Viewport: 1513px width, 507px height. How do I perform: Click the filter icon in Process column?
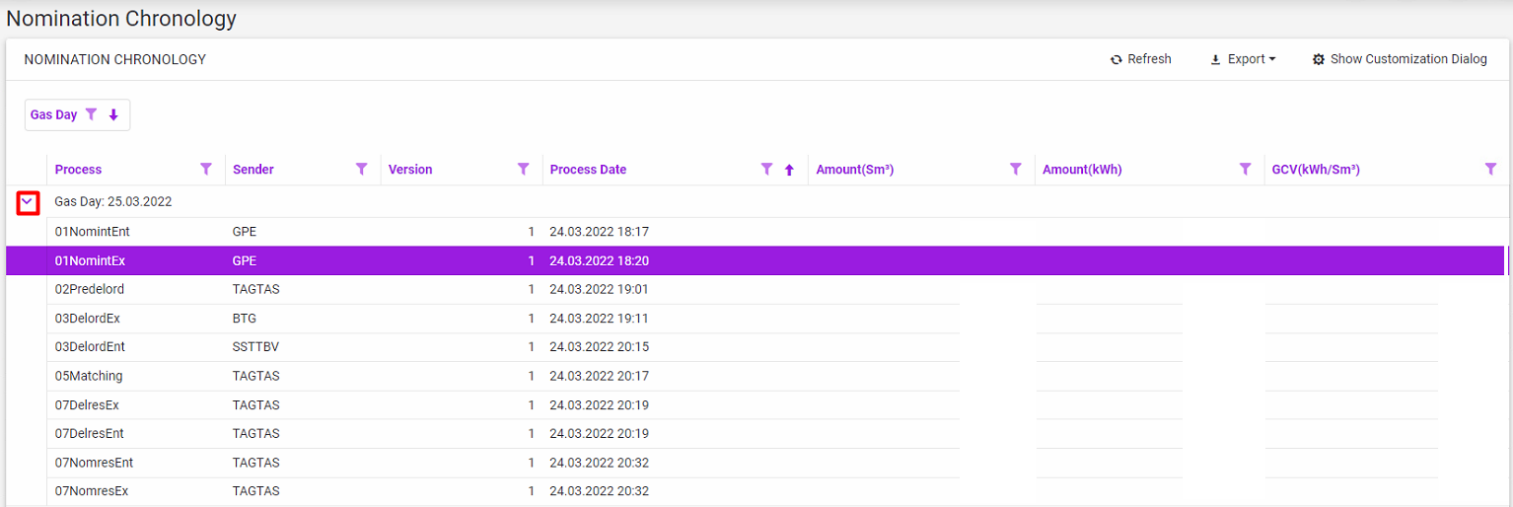(x=206, y=169)
